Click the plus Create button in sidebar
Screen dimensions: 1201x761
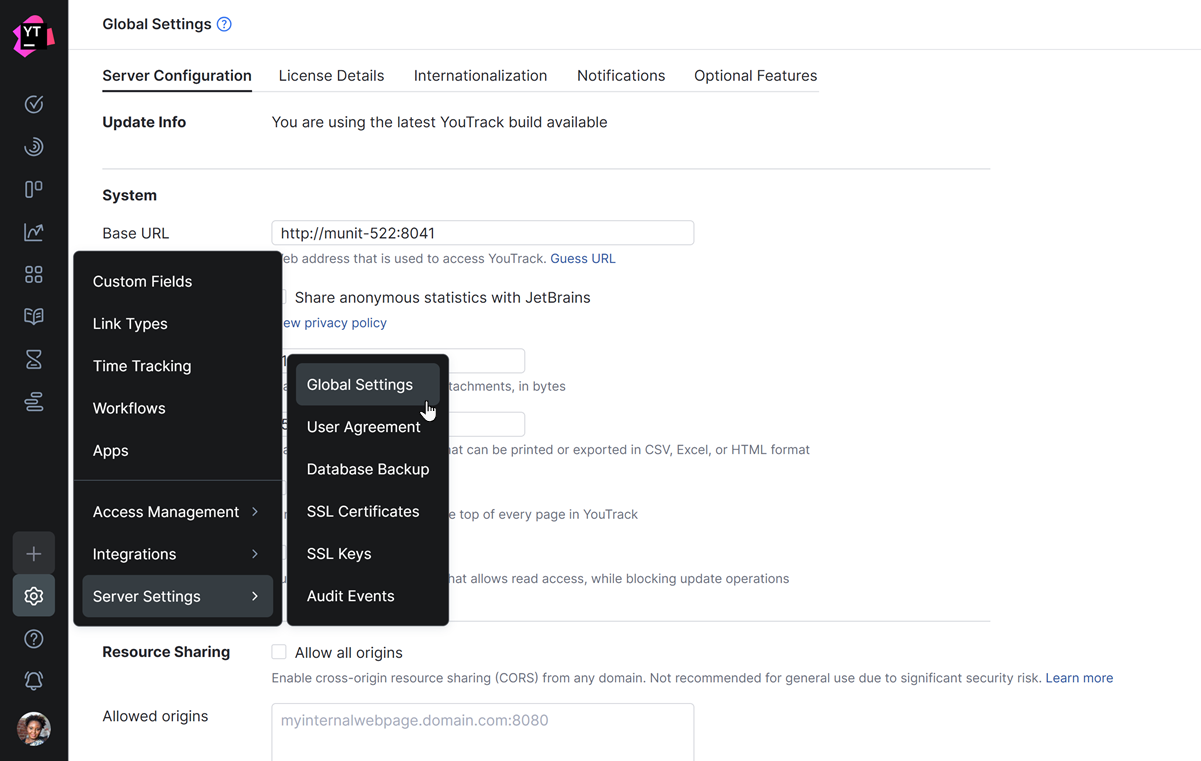tap(34, 553)
